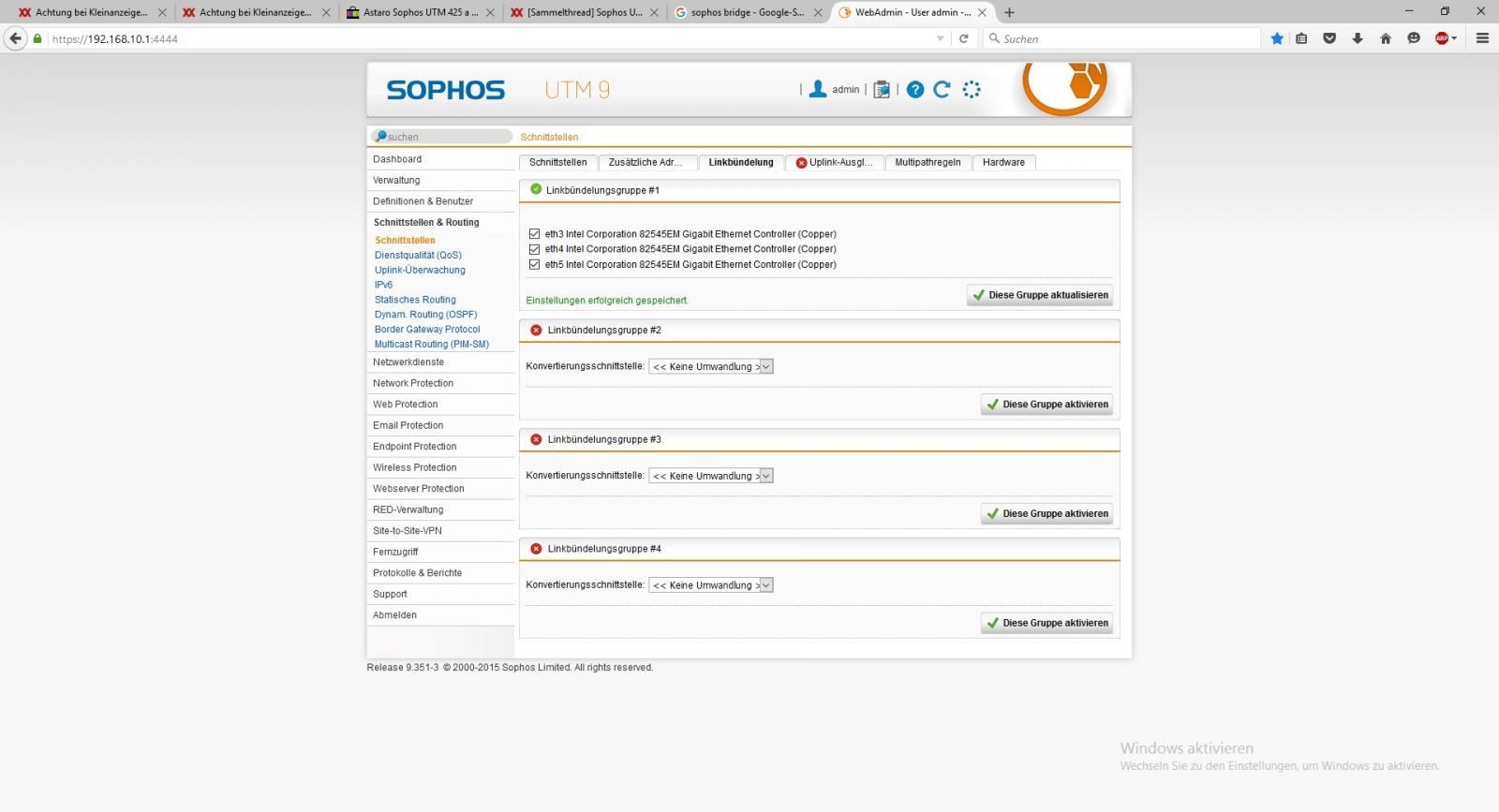
Task: Expand the Netzwerkdienste menu
Action: 440,362
